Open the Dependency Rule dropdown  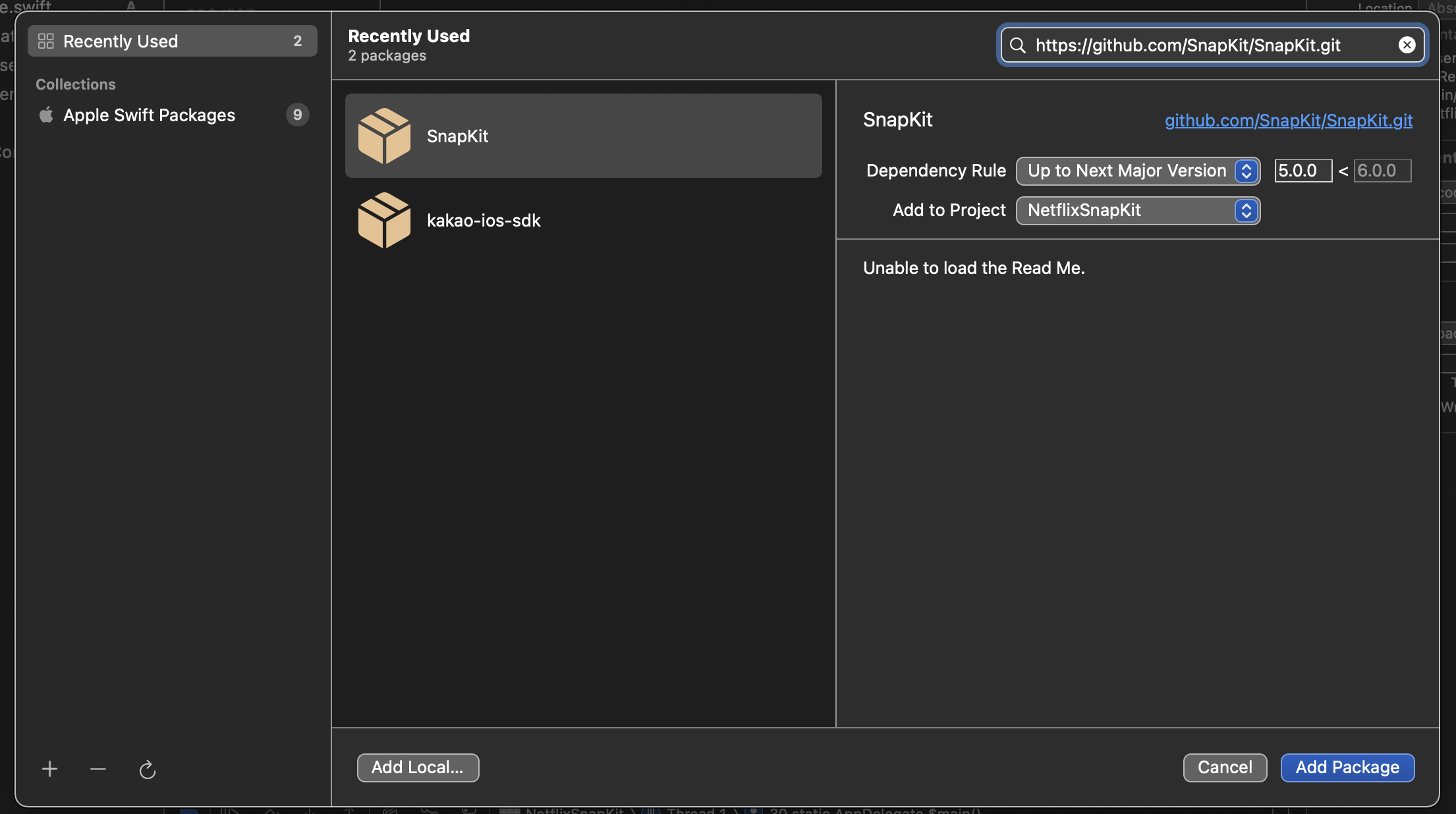point(1138,171)
